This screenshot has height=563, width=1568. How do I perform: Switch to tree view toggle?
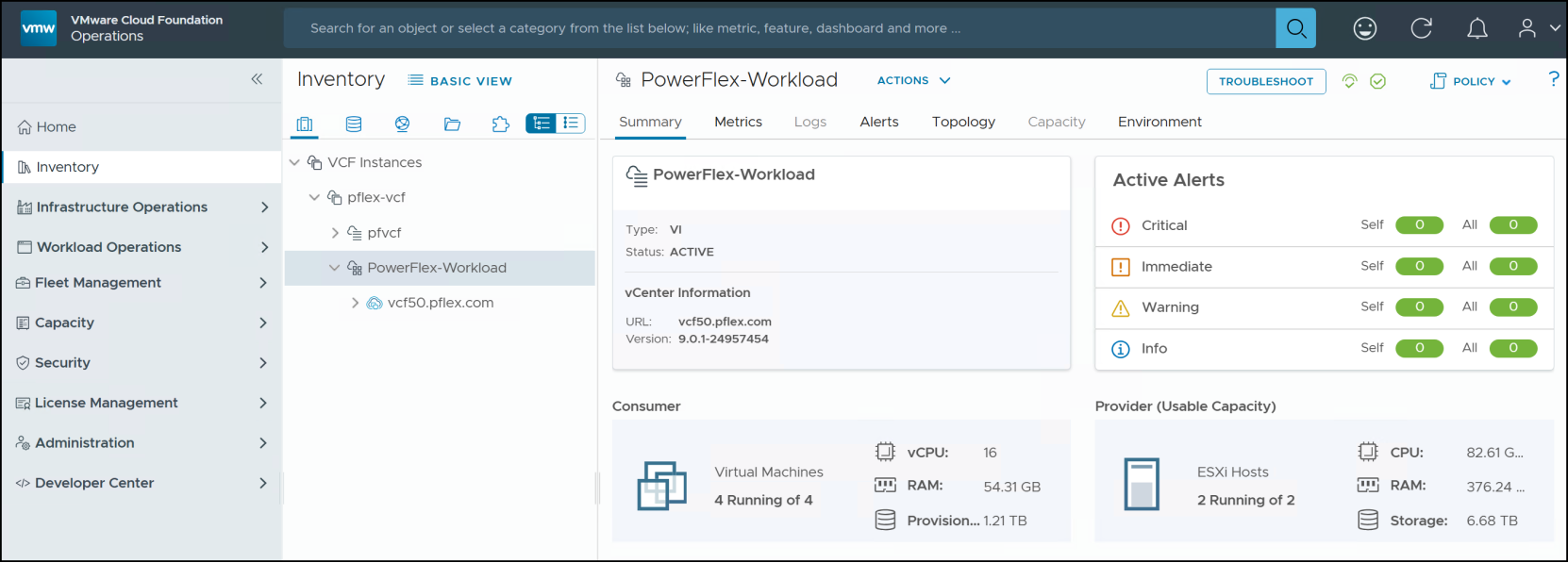coord(541,123)
